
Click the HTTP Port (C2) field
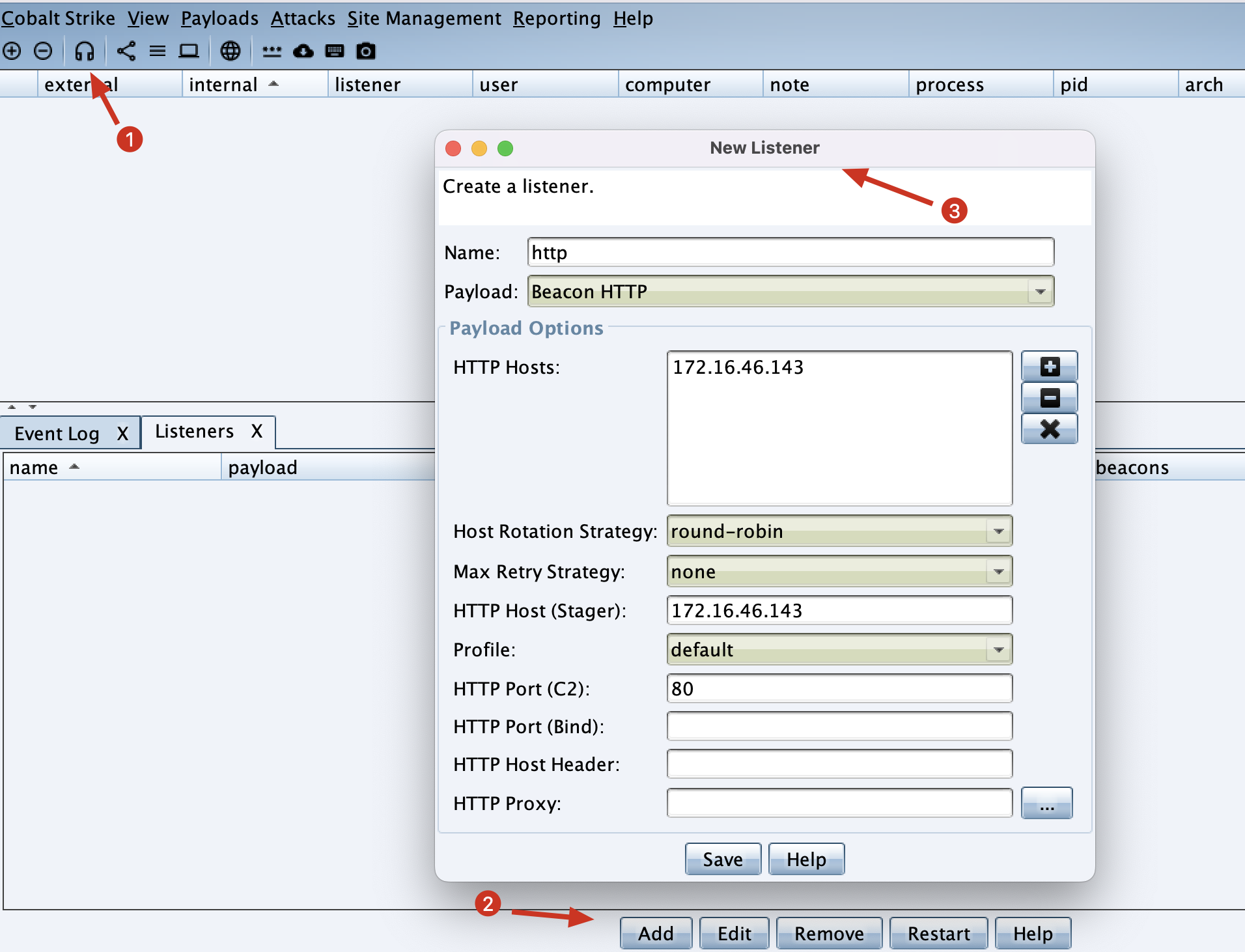pyautogui.click(x=839, y=688)
